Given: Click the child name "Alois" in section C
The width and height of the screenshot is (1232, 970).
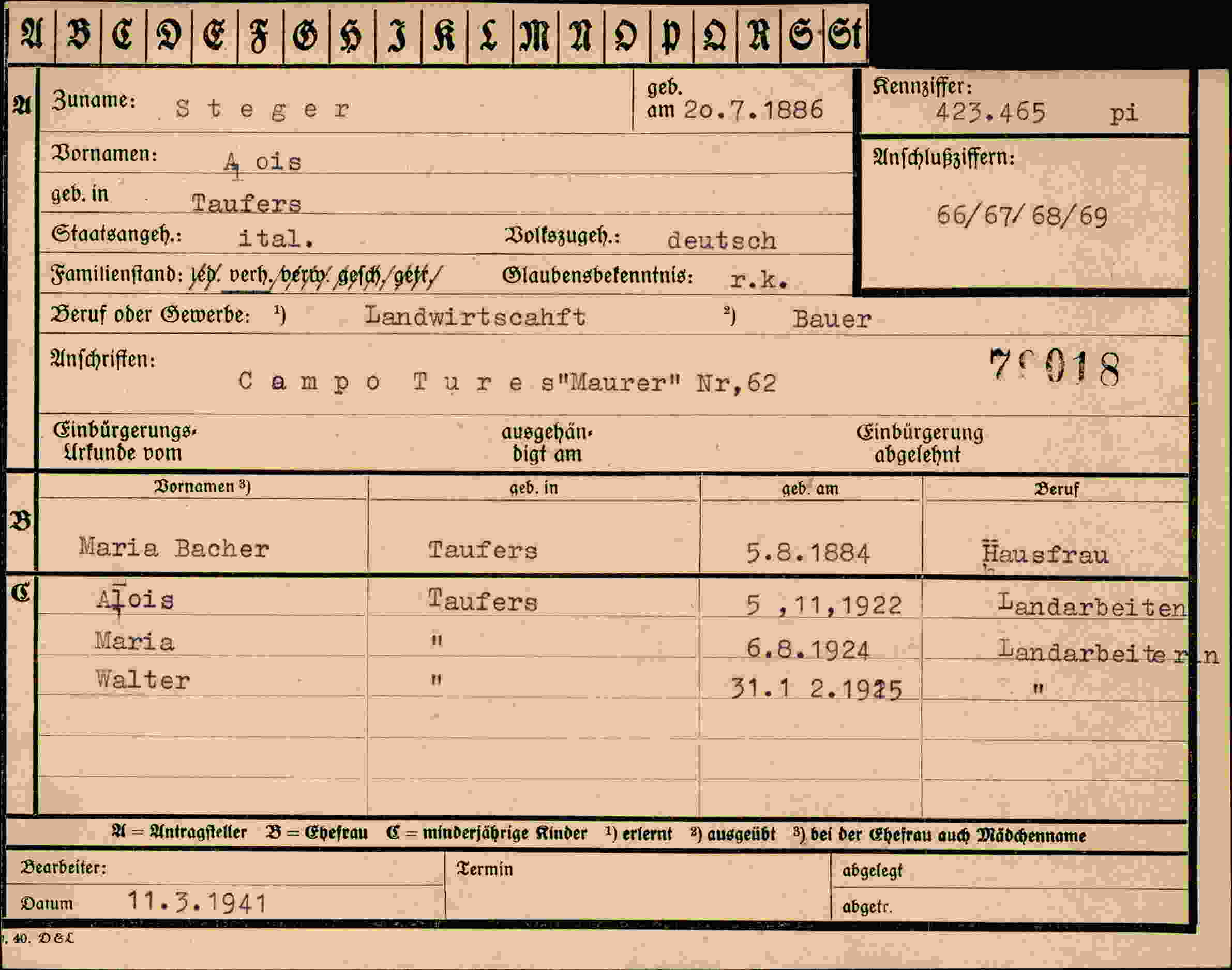Looking at the screenshot, I should tap(135, 599).
